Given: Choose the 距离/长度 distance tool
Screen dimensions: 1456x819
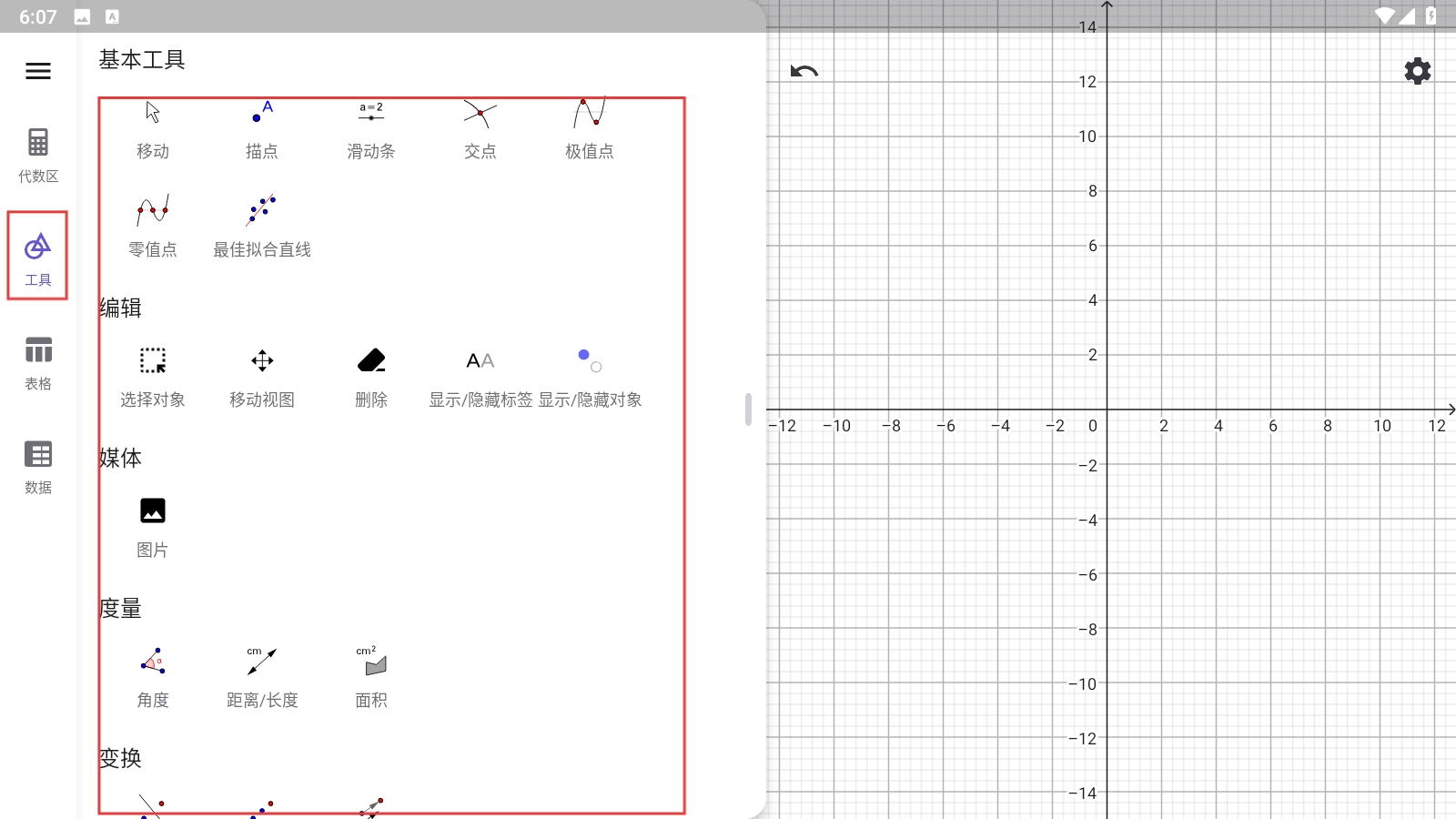Looking at the screenshot, I should coord(262,676).
